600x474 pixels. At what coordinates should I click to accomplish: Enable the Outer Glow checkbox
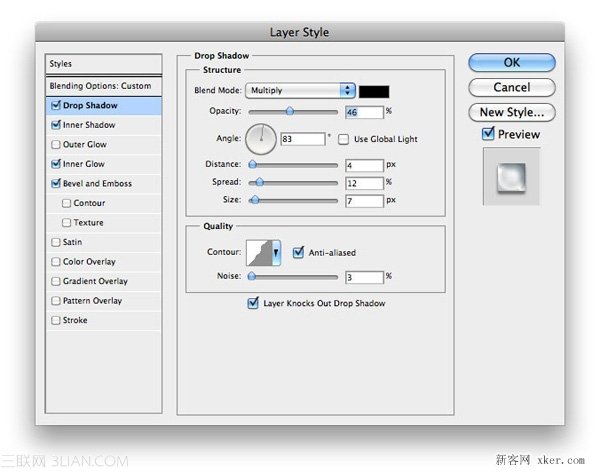click(56, 144)
